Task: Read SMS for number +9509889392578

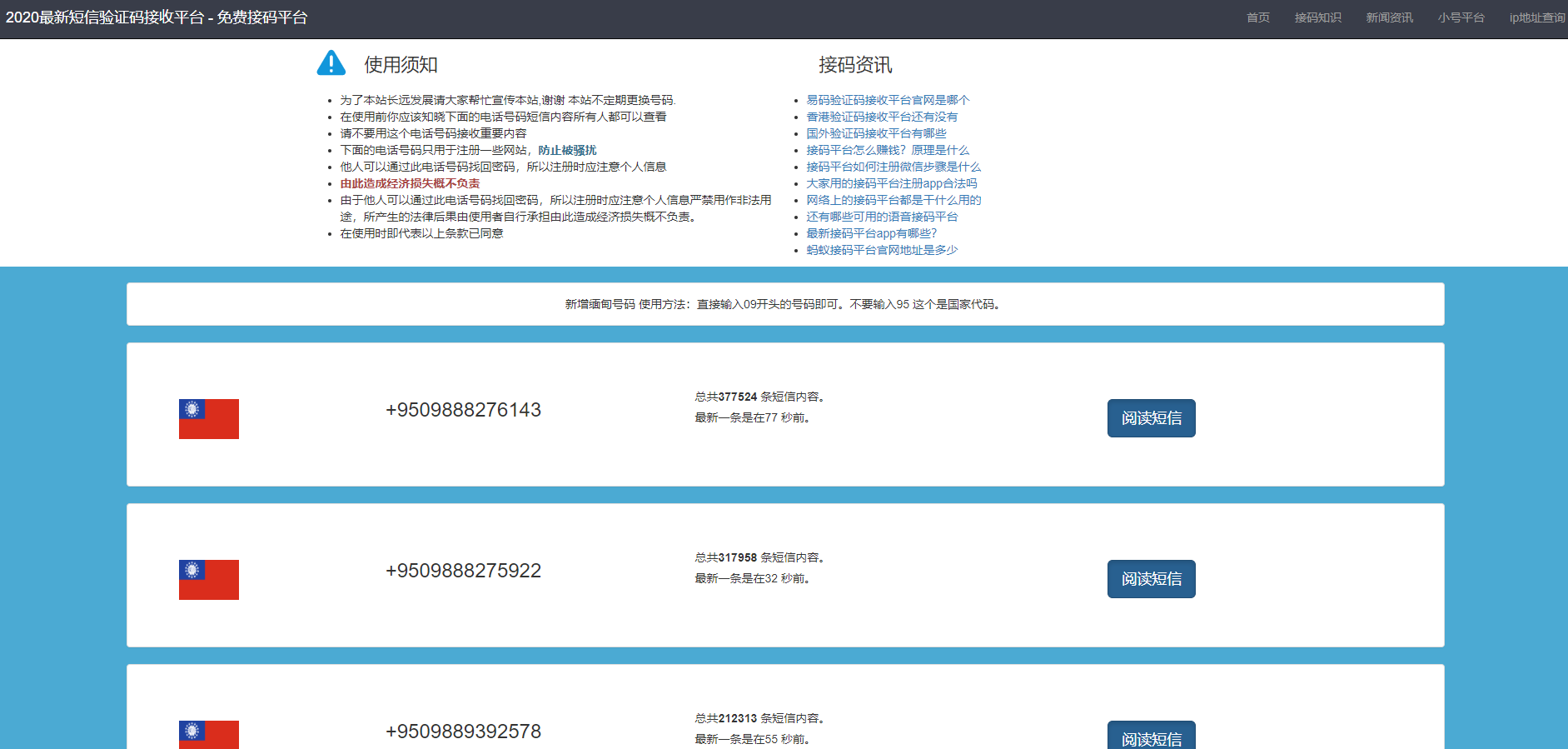Action: click(x=1152, y=735)
